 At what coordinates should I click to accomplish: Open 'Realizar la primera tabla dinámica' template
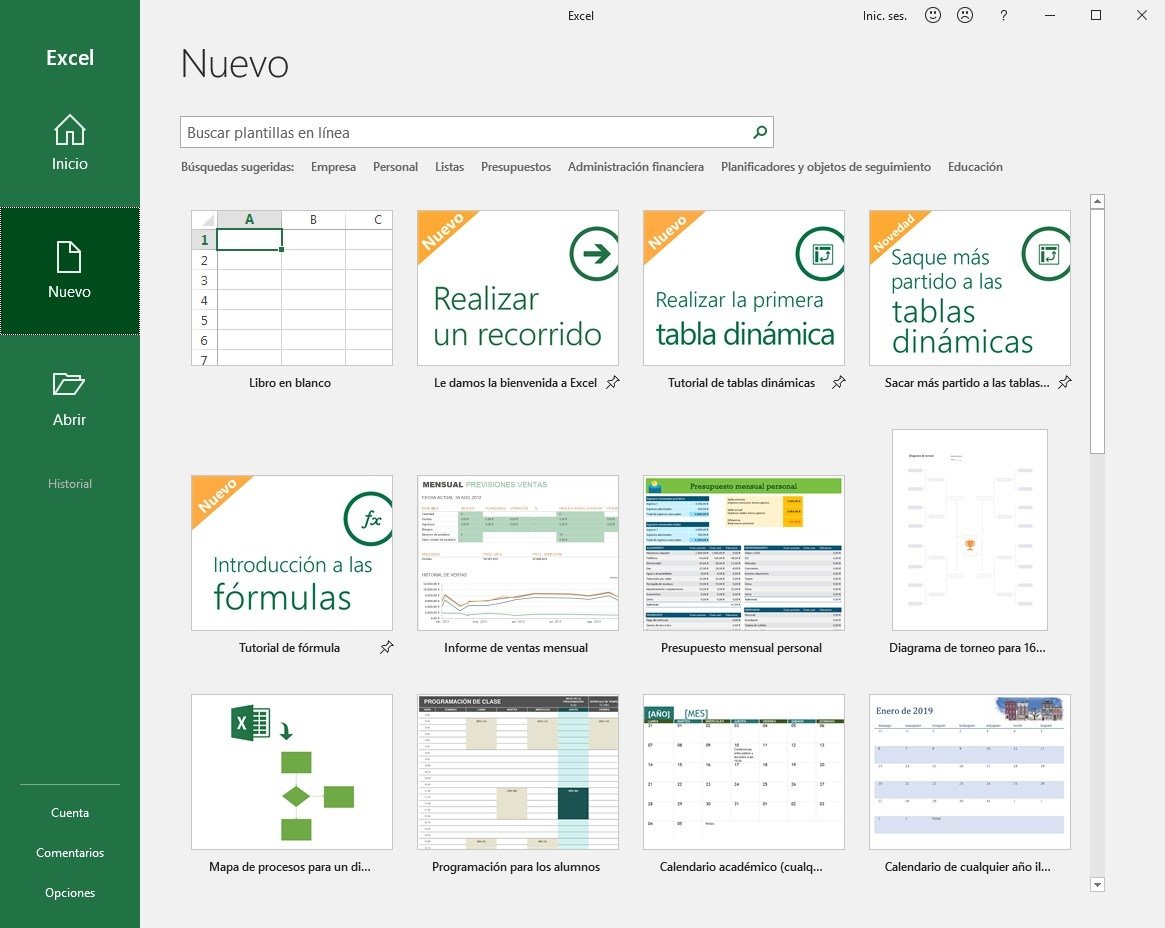click(x=744, y=288)
